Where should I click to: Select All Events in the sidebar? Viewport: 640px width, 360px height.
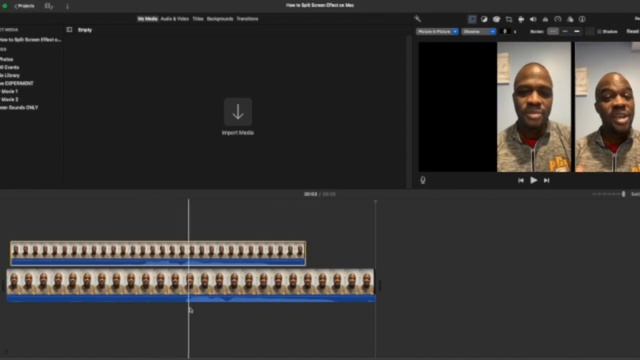[9, 67]
